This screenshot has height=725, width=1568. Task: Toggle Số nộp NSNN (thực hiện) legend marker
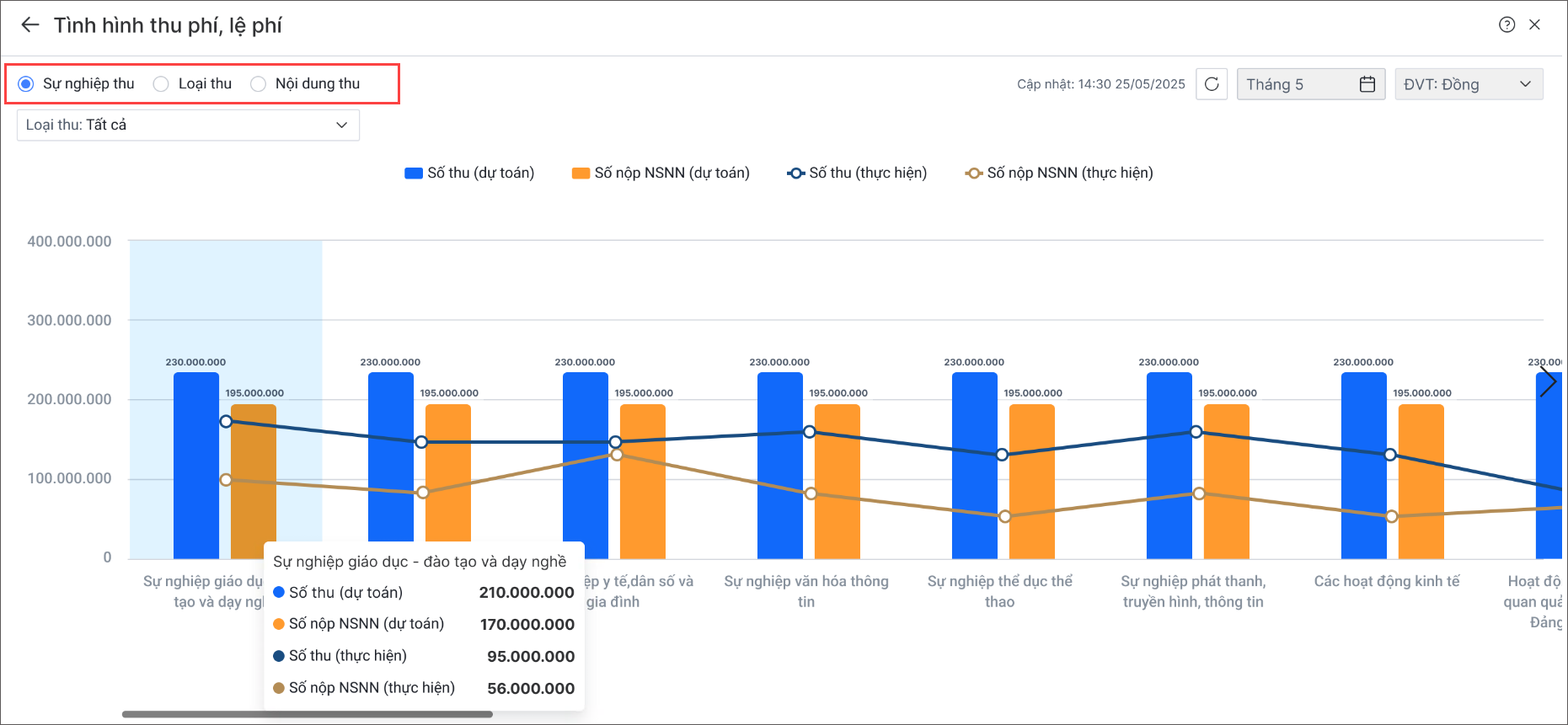(x=973, y=173)
